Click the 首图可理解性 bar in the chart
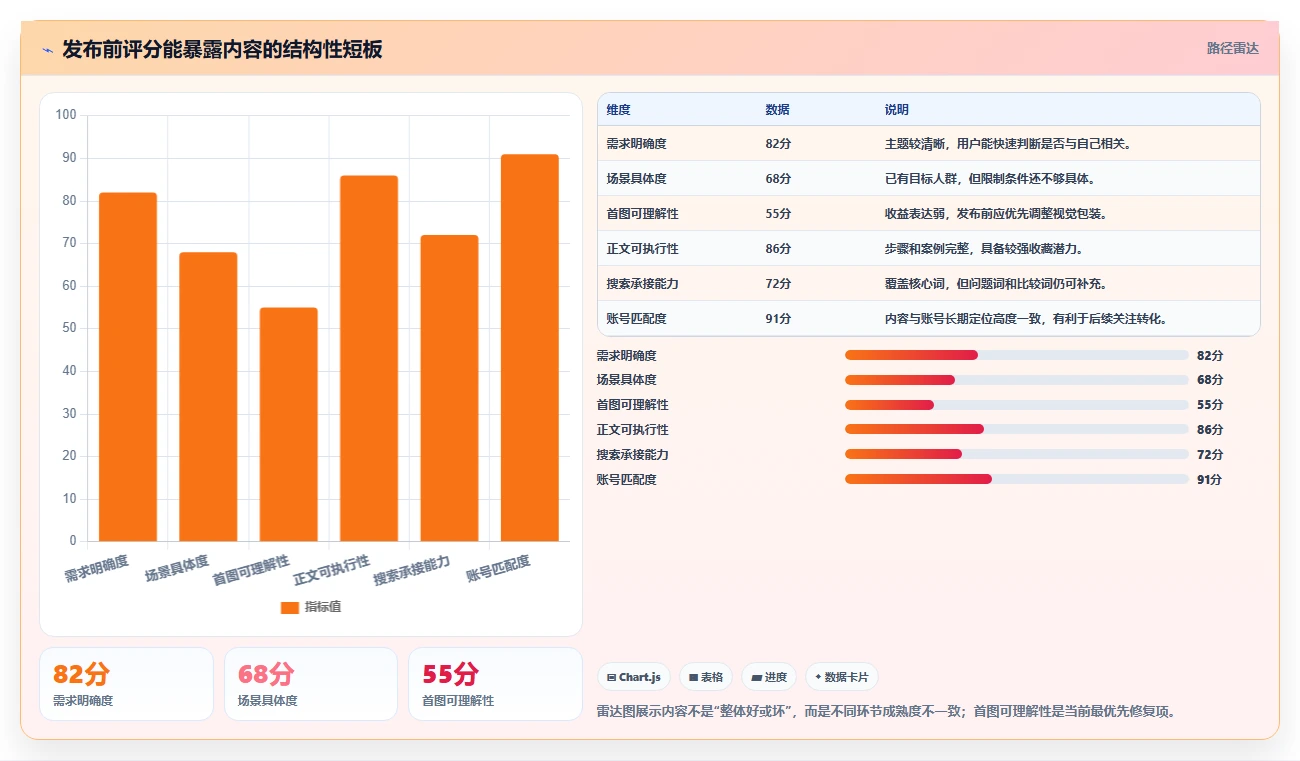 [x=288, y=424]
